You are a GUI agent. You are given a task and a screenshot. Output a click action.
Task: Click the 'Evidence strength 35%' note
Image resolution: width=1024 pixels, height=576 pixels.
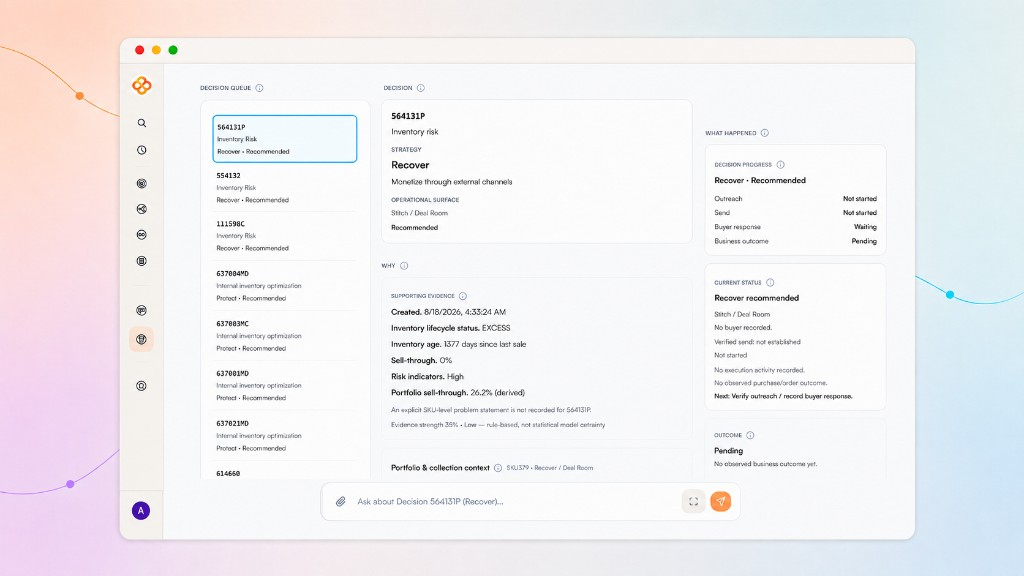498,424
